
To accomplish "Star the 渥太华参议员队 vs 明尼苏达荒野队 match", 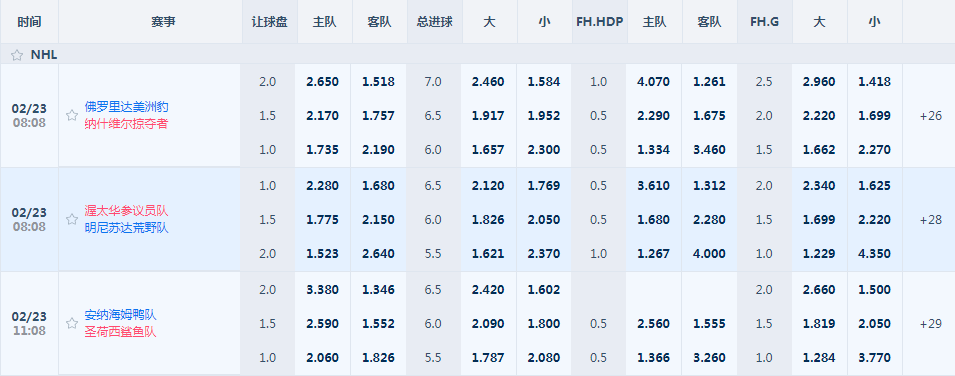I will coord(72,219).
